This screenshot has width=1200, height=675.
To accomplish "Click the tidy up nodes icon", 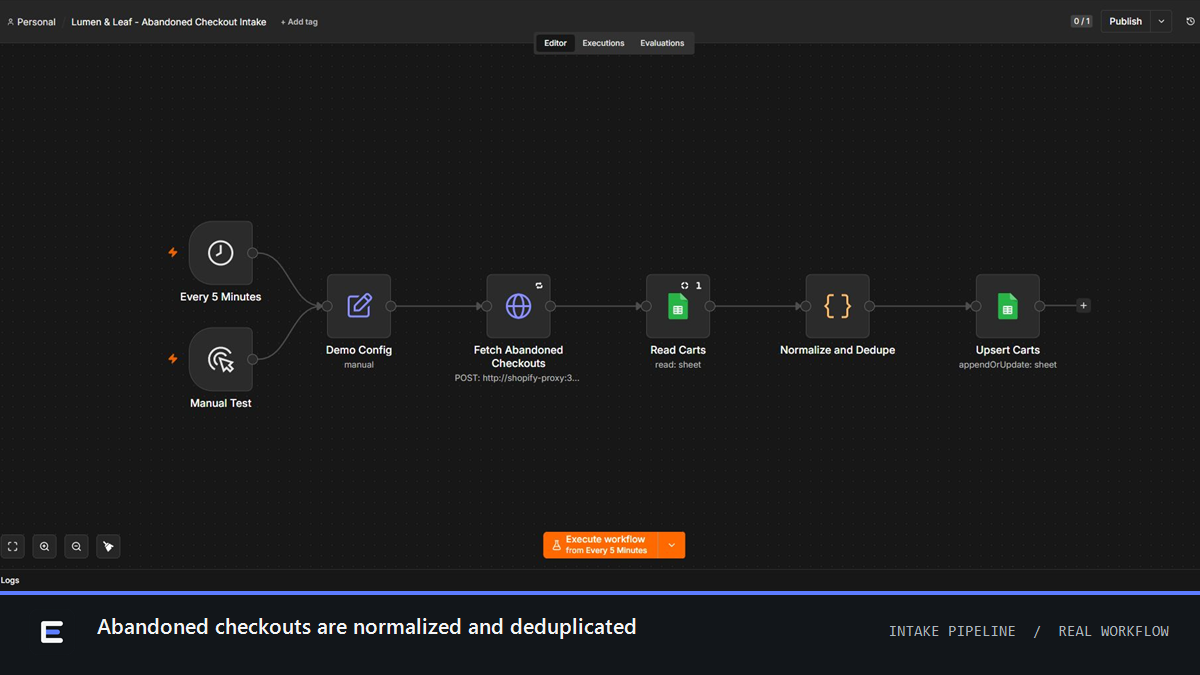I will (108, 546).
